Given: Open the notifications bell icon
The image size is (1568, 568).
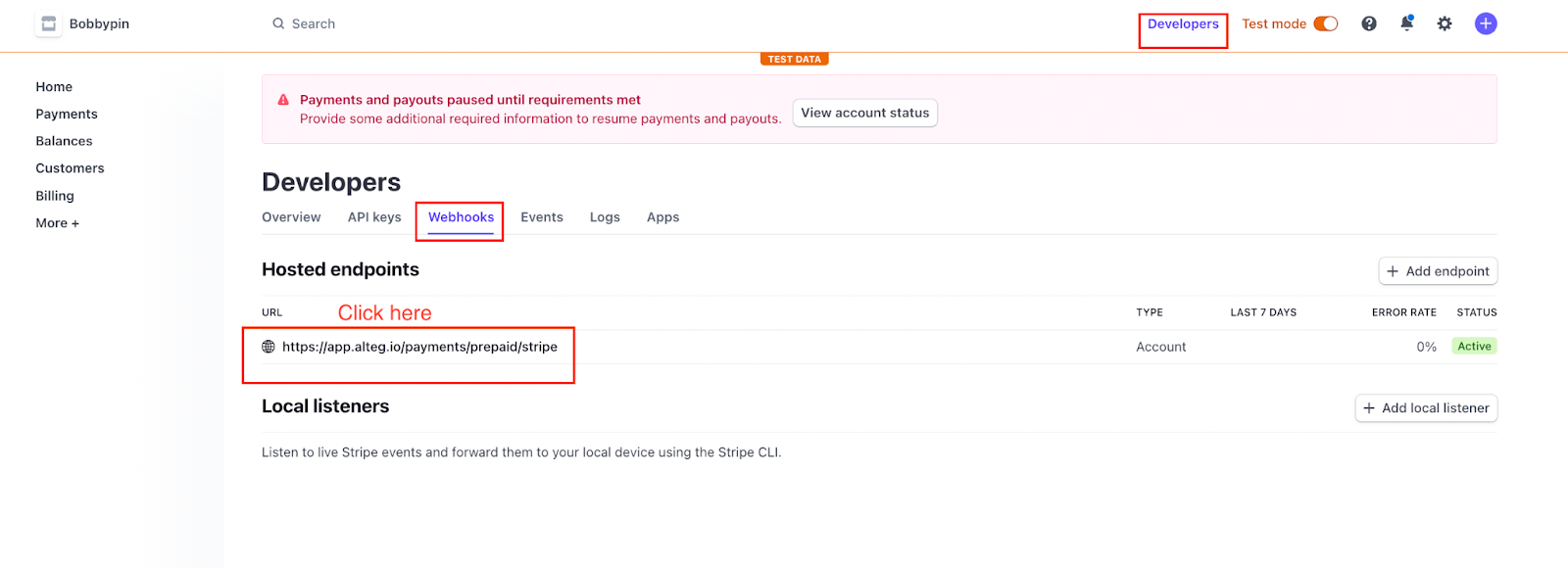Looking at the screenshot, I should coord(1406,24).
